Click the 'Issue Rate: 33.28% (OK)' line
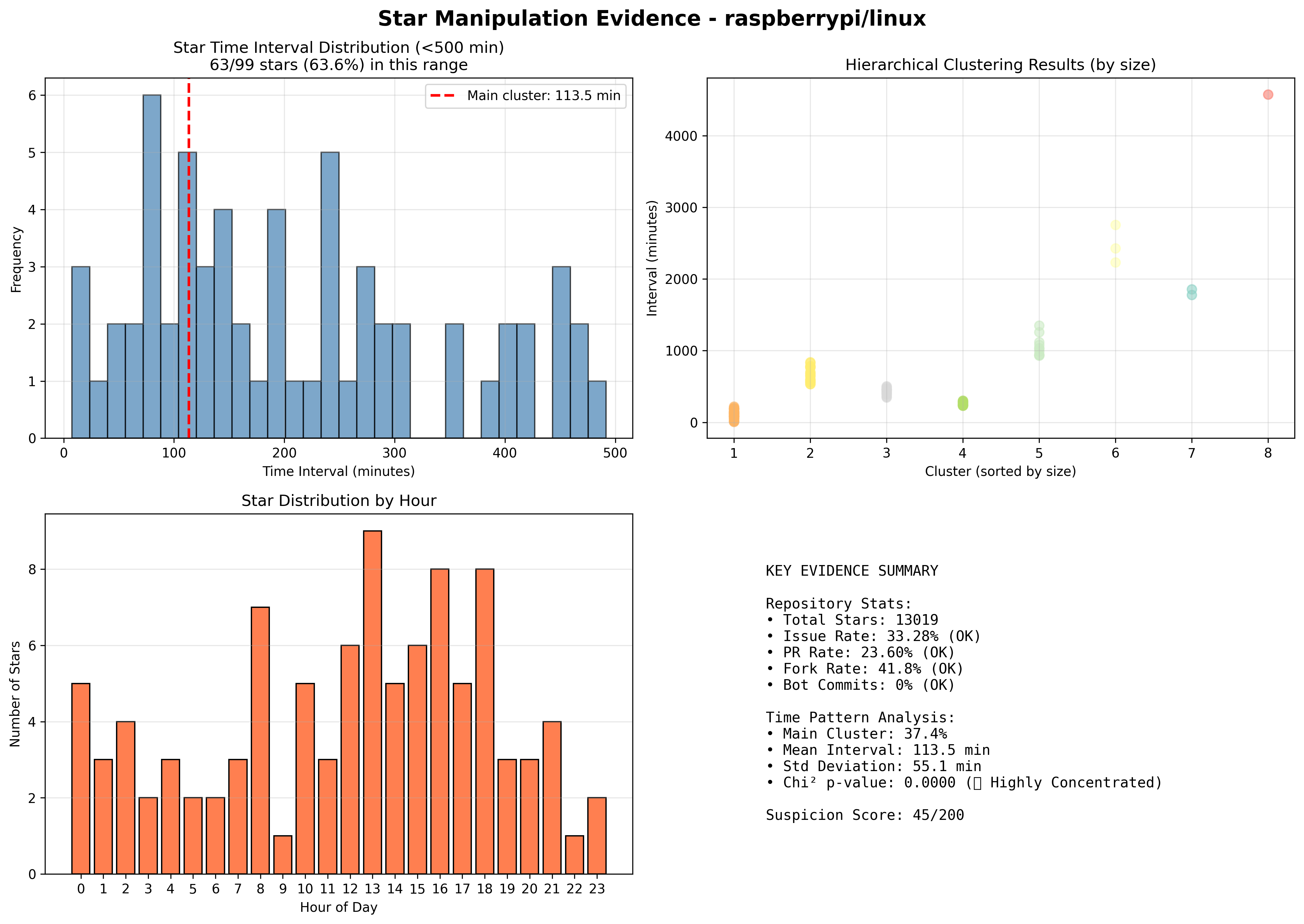Image resolution: width=1304 pixels, height=924 pixels. point(873,636)
